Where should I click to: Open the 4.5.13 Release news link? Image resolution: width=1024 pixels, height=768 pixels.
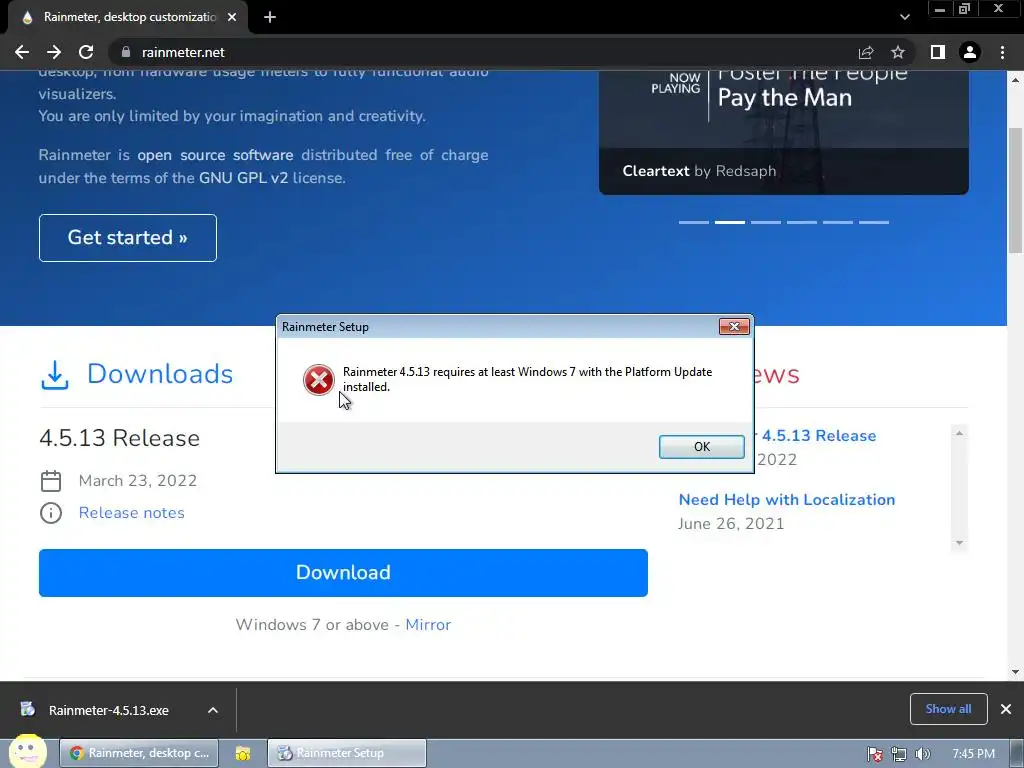(x=819, y=436)
